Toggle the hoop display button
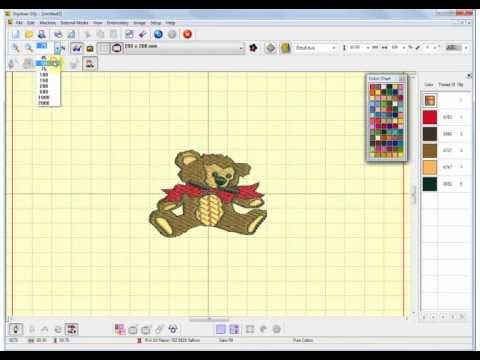 click(x=116, y=48)
